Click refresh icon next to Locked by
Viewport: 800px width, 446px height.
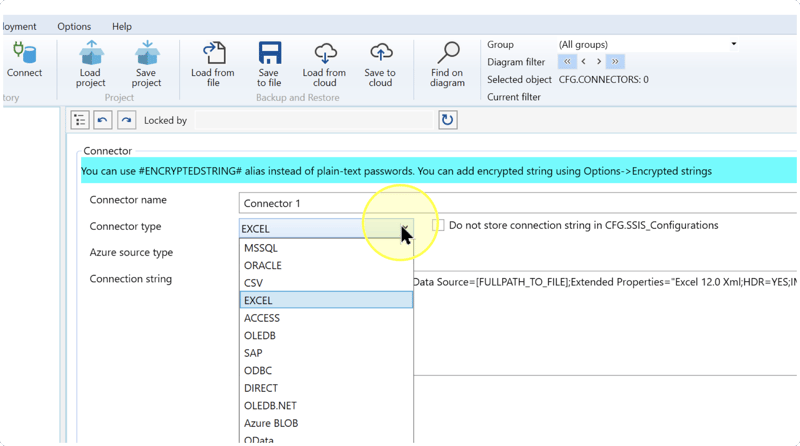pos(447,120)
